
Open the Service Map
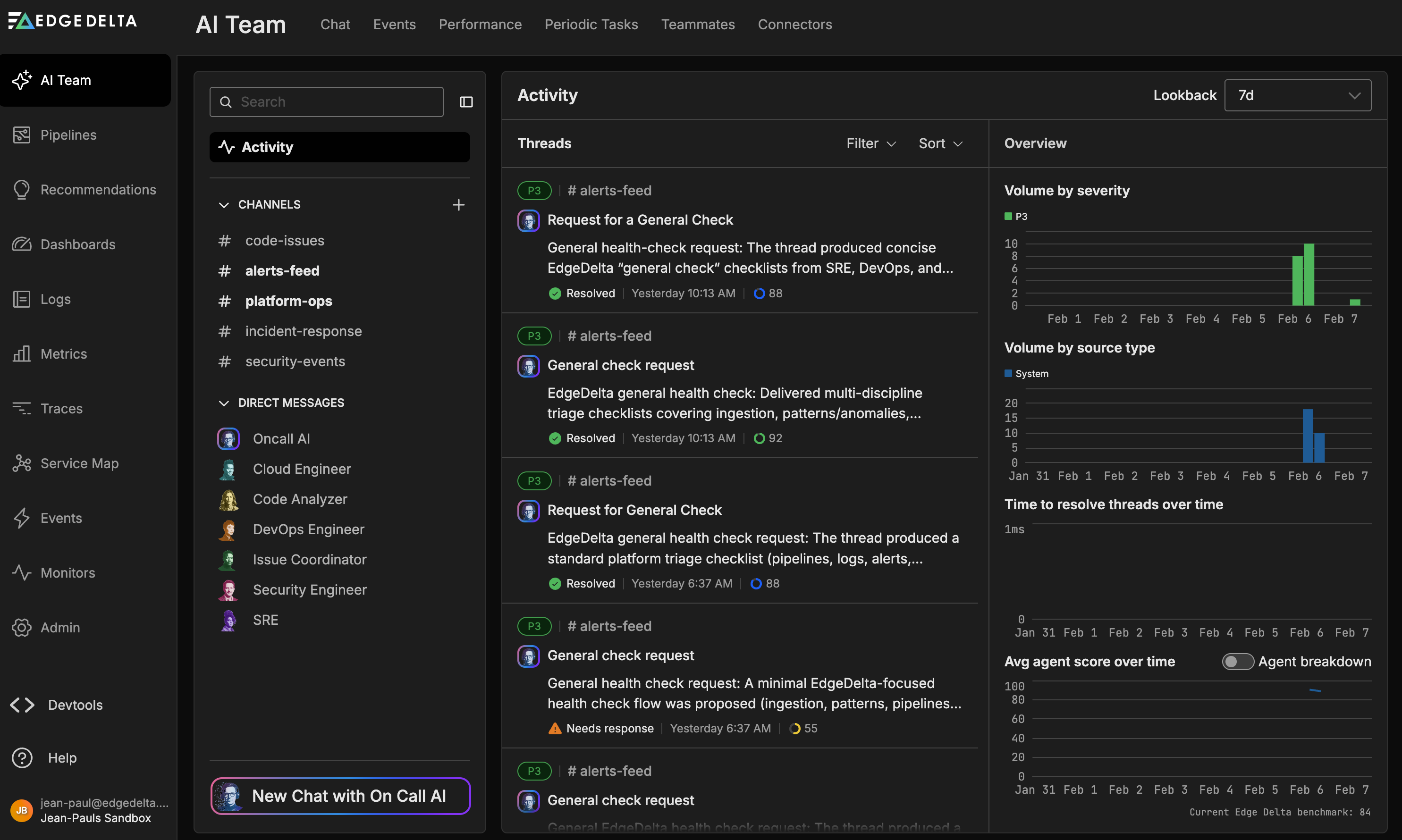[79, 463]
